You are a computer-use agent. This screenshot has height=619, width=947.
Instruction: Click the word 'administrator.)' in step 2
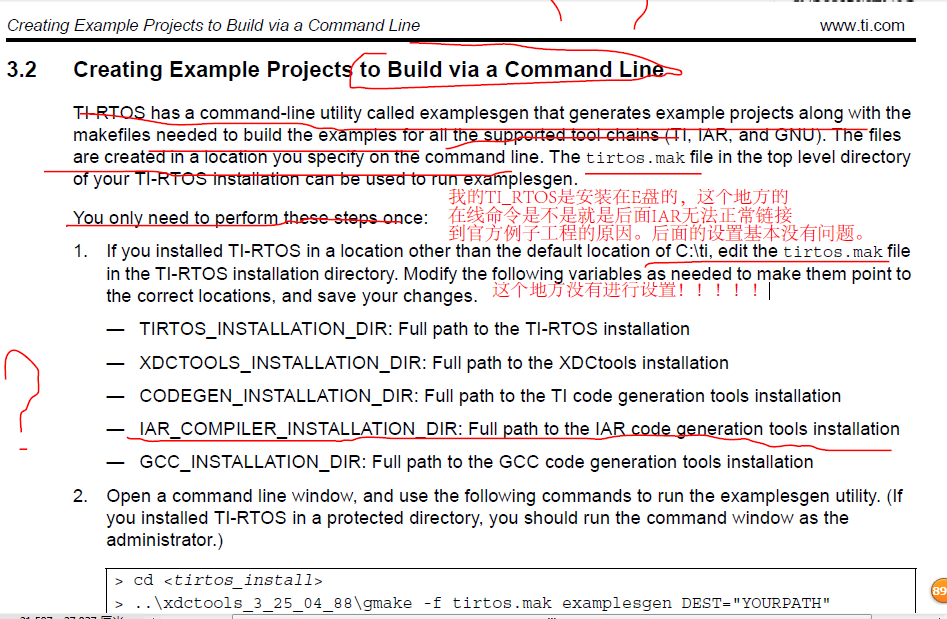coord(164,540)
